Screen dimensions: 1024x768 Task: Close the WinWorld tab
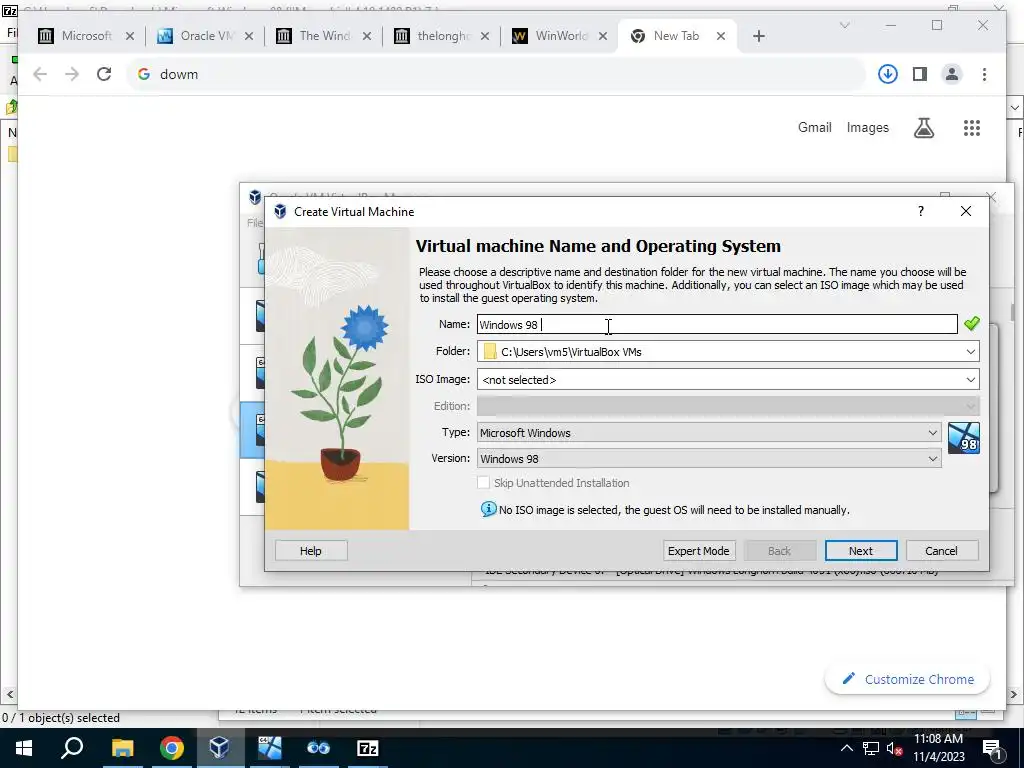[603, 36]
